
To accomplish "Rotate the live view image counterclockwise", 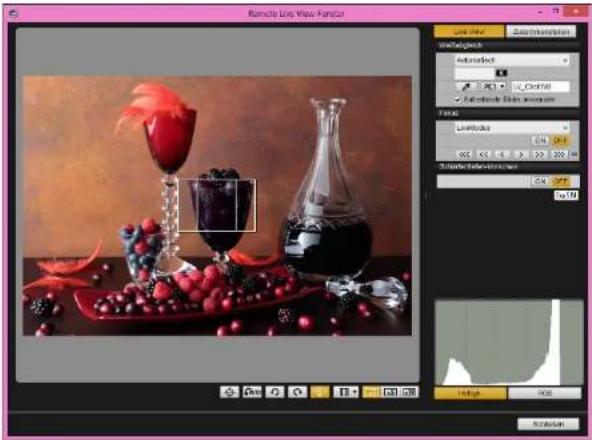I will [x=275, y=392].
